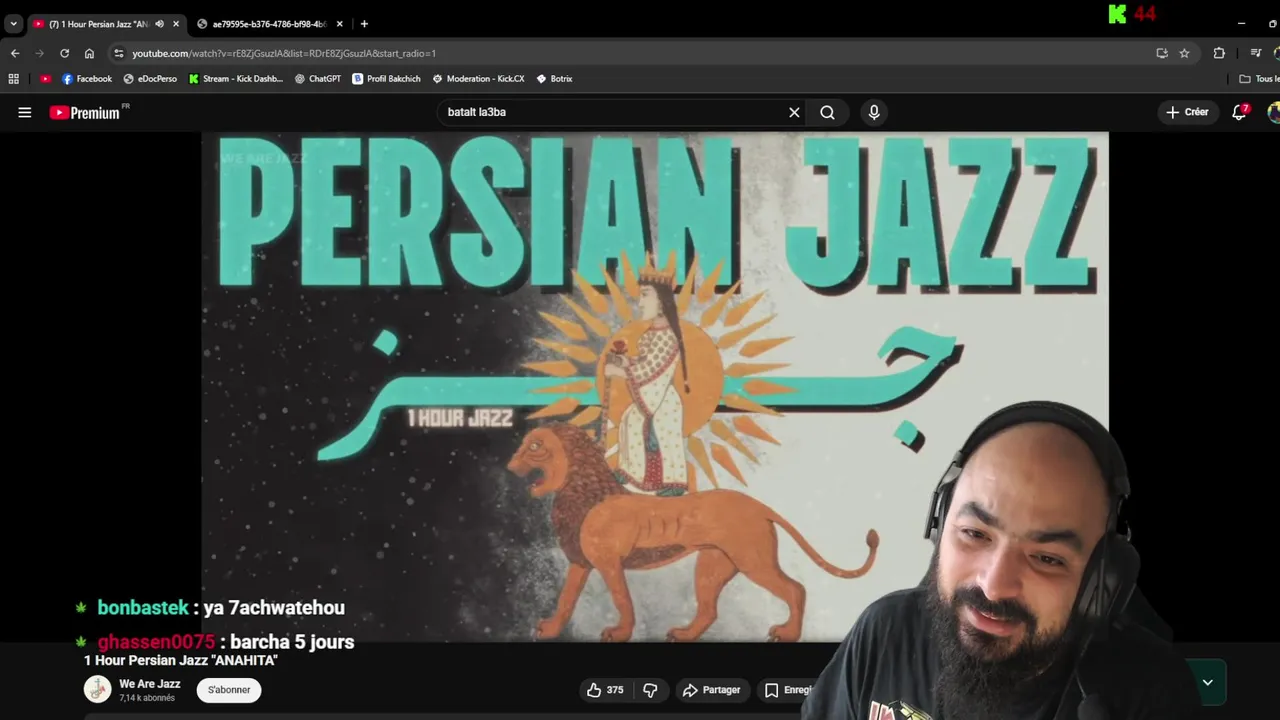Viewport: 1280px width, 720px height.
Task: Close the Persian Jazz tab
Action: 176,24
